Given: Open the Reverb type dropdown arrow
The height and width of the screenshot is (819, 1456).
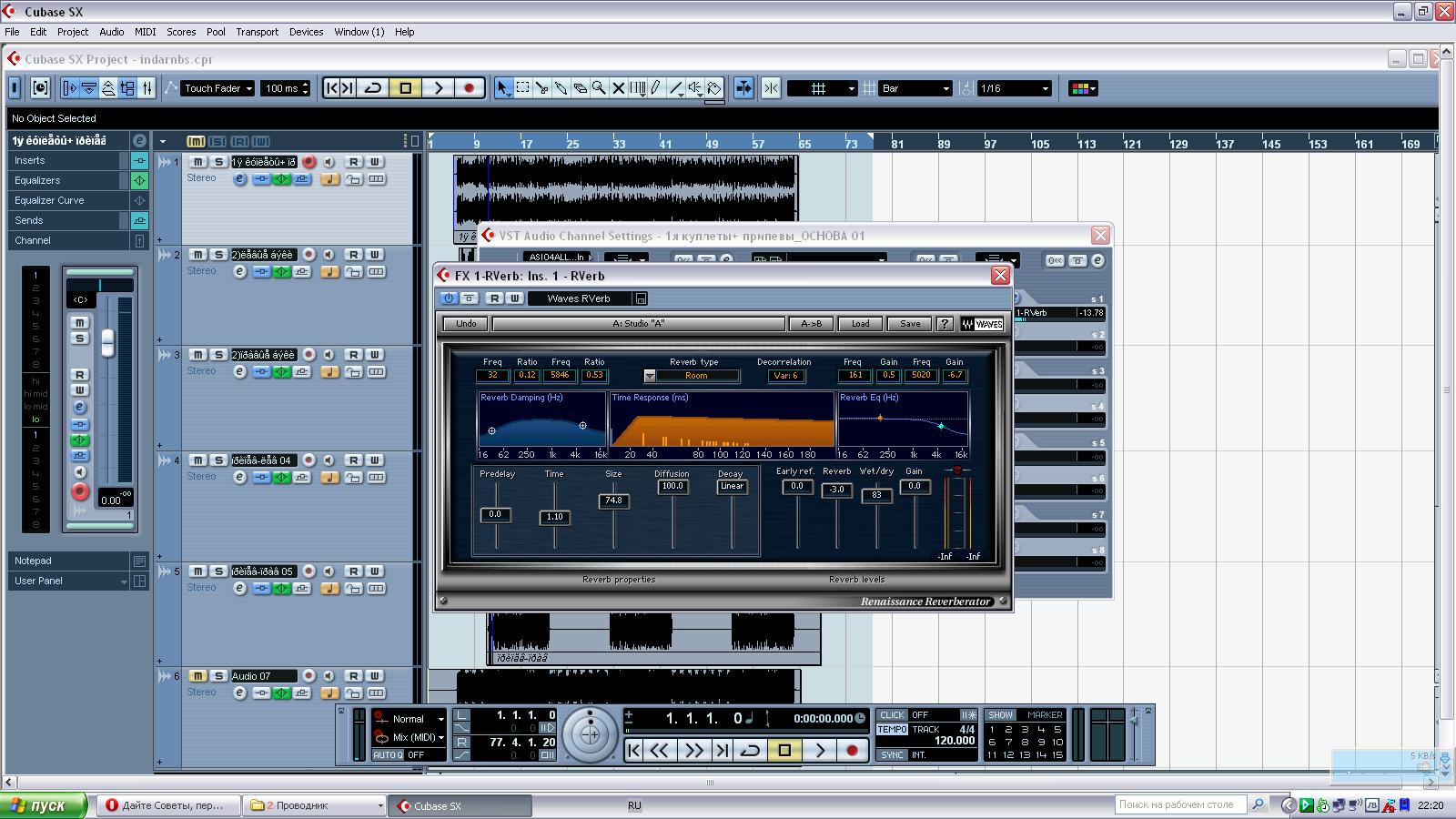Looking at the screenshot, I should point(650,376).
